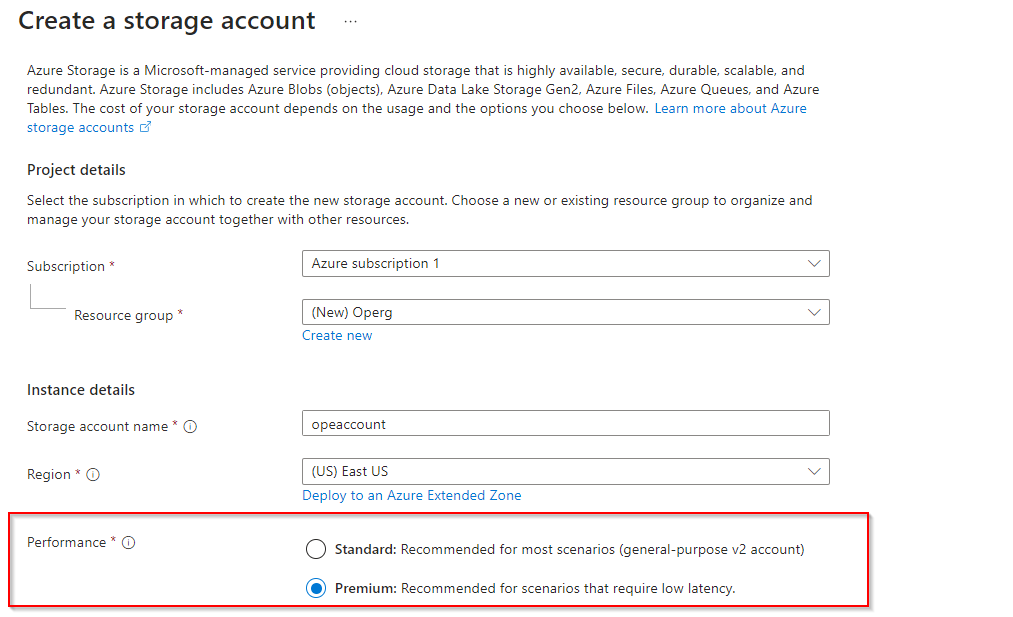Click the 'Resource group' field label
1013x617 pixels.
coord(124,315)
